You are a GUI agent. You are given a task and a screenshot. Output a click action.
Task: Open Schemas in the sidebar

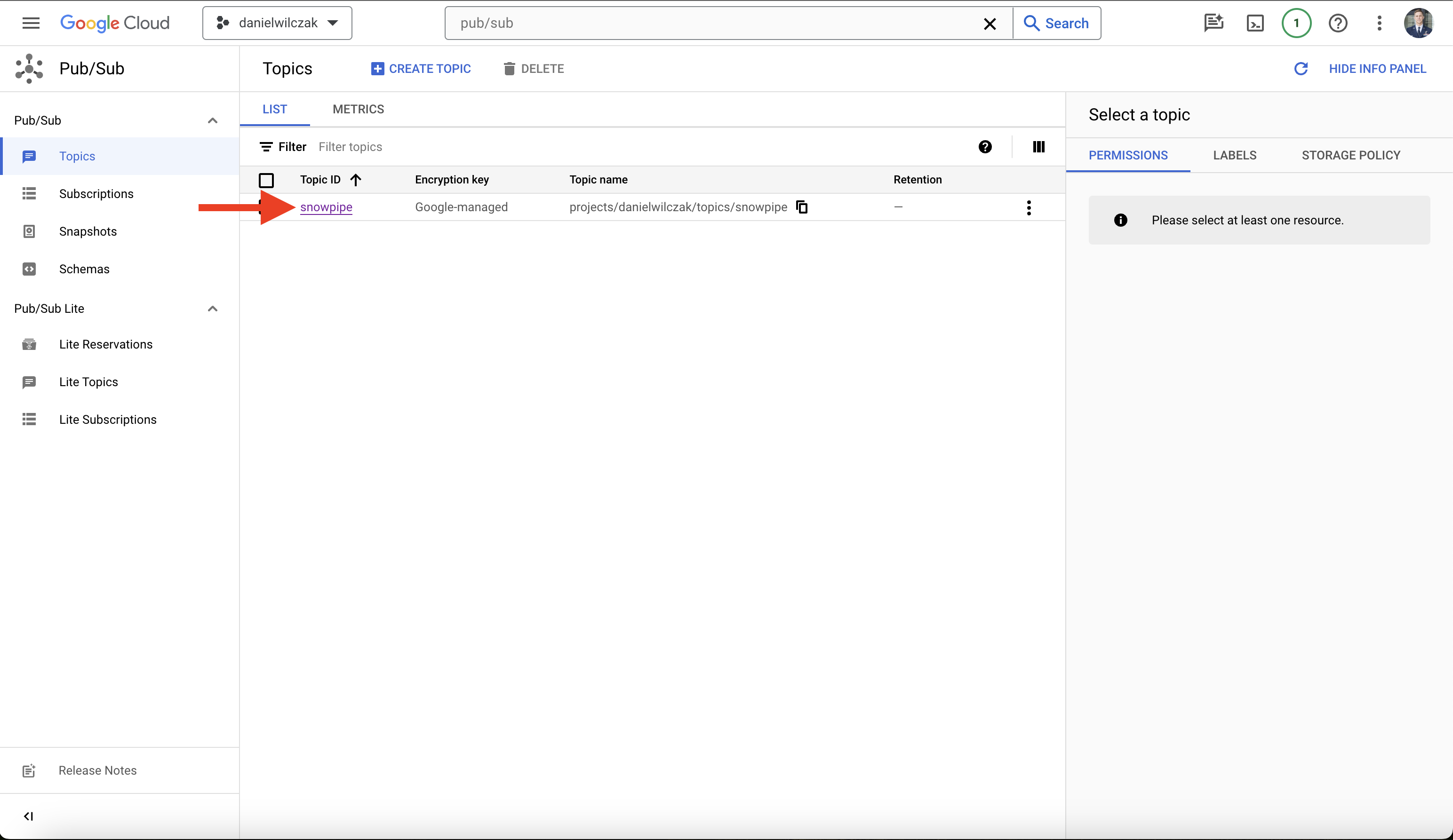pyautogui.click(x=120, y=269)
